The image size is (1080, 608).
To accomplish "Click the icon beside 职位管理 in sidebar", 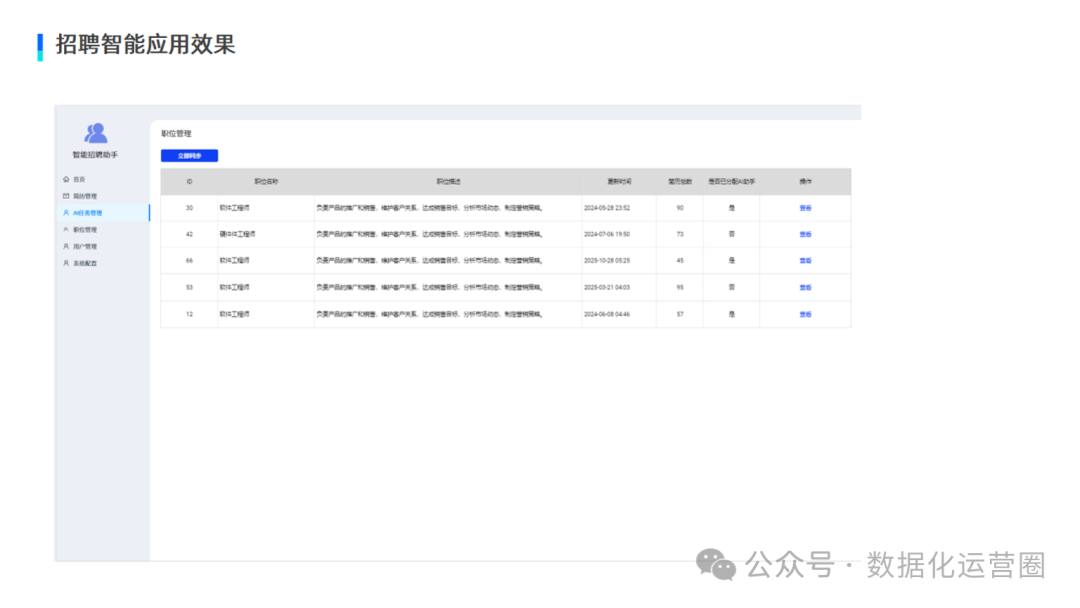I will coord(66,229).
